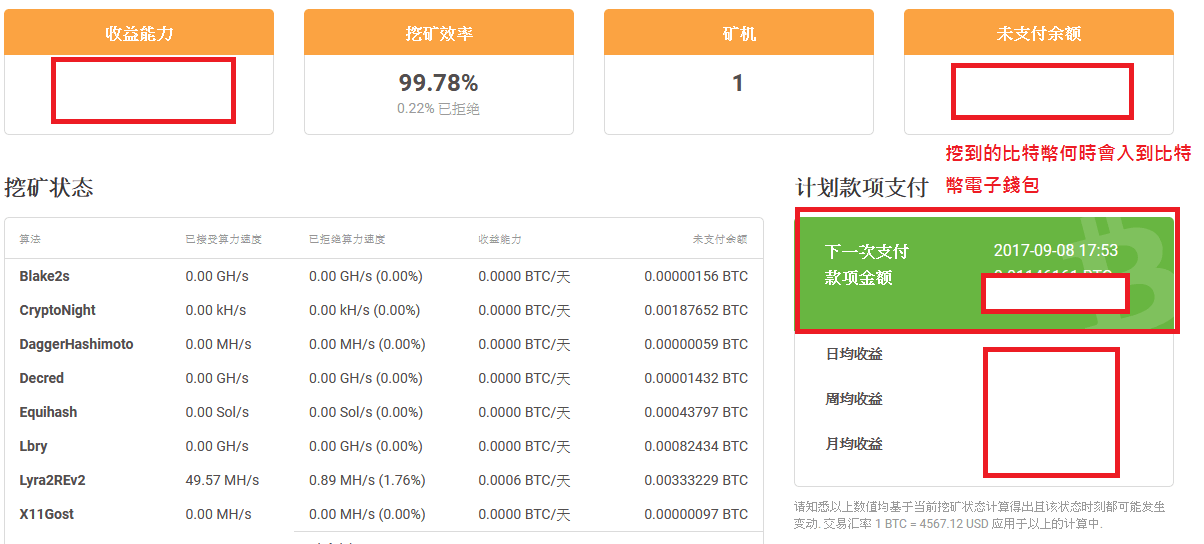
Task: Click the 下一次支付 label
Action: (866, 251)
